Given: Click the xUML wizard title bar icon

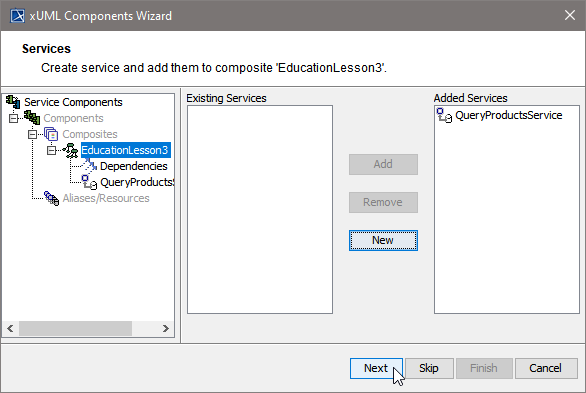Looking at the screenshot, I should (x=17, y=16).
